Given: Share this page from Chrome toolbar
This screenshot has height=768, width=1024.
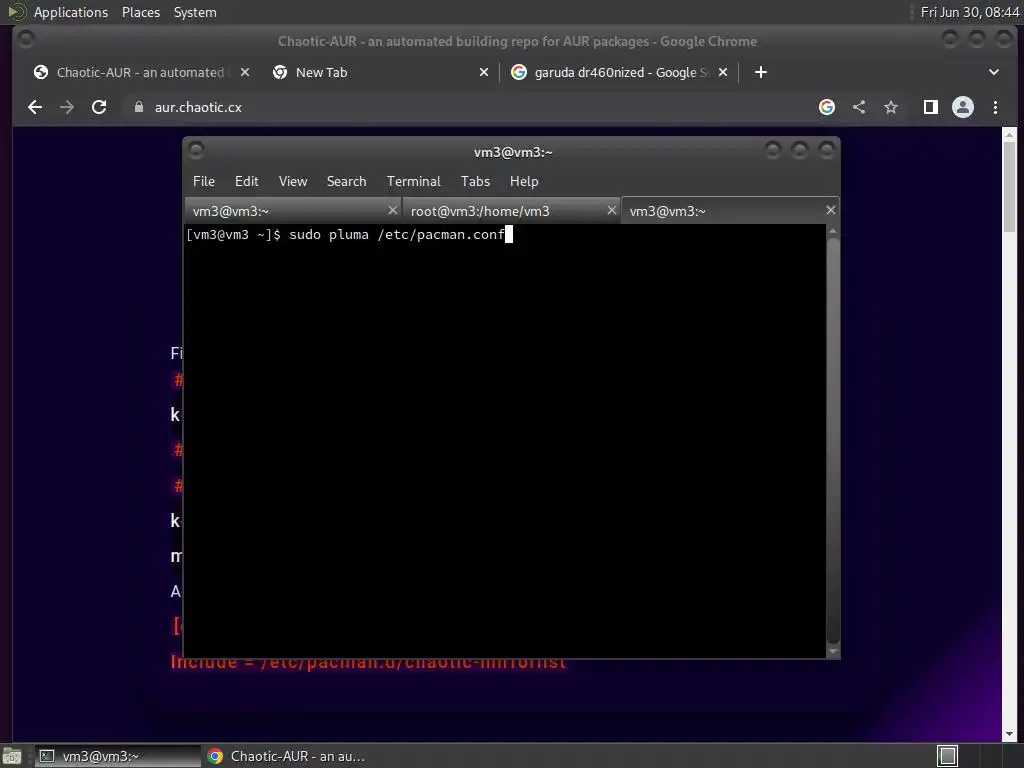Looking at the screenshot, I should click(859, 107).
